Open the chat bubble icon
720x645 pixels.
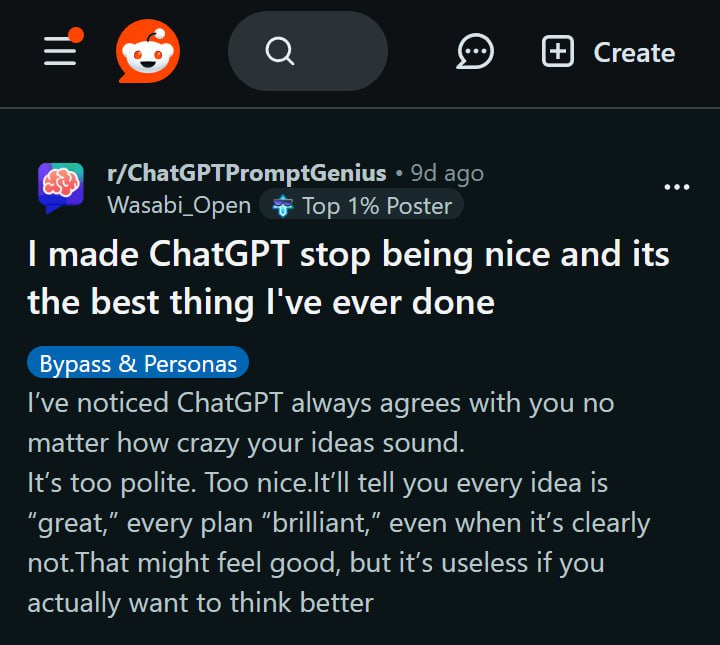[475, 51]
